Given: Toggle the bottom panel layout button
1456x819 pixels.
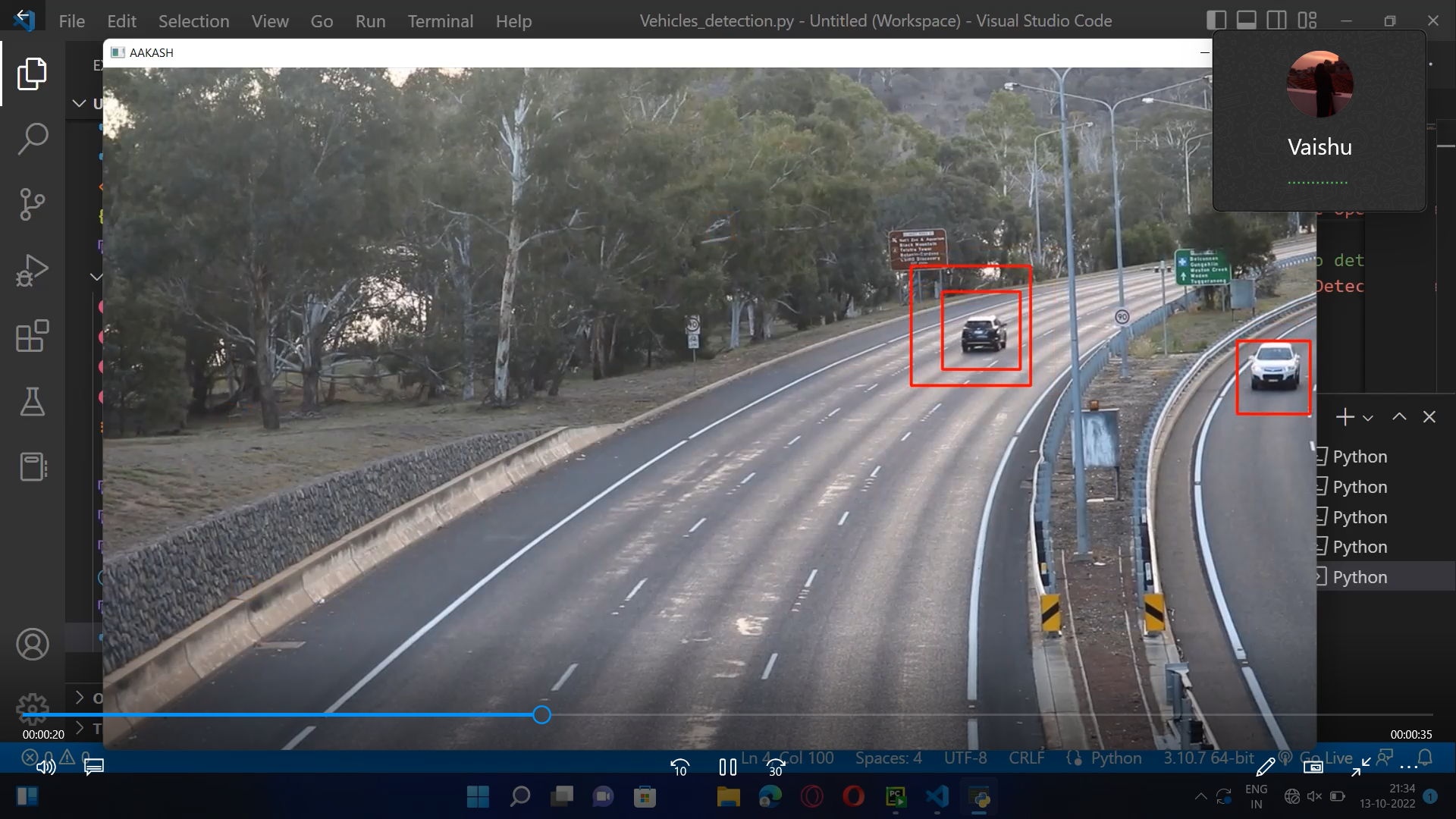Looking at the screenshot, I should pyautogui.click(x=1246, y=20).
